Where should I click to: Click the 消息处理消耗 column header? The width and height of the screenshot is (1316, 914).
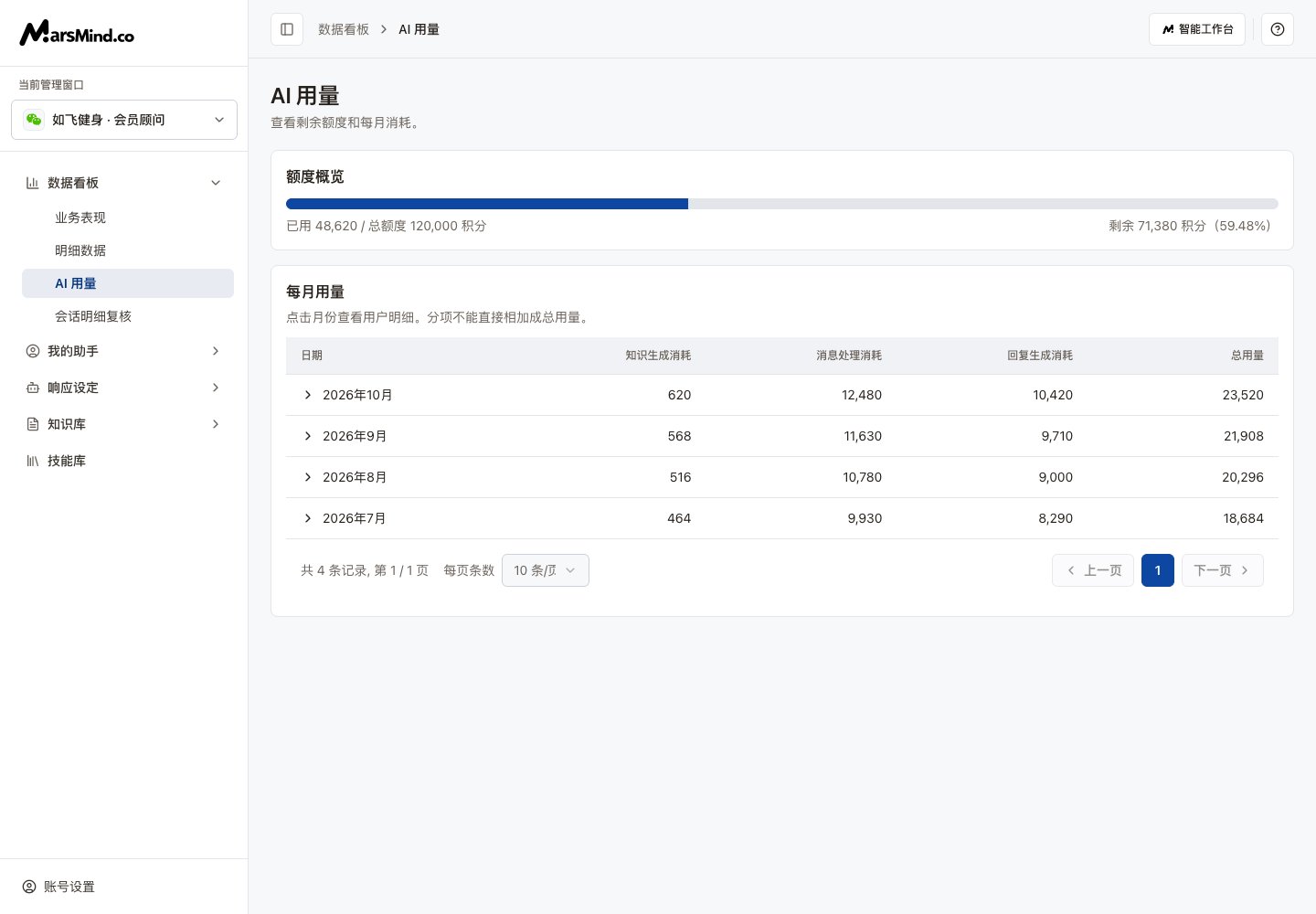point(849,356)
